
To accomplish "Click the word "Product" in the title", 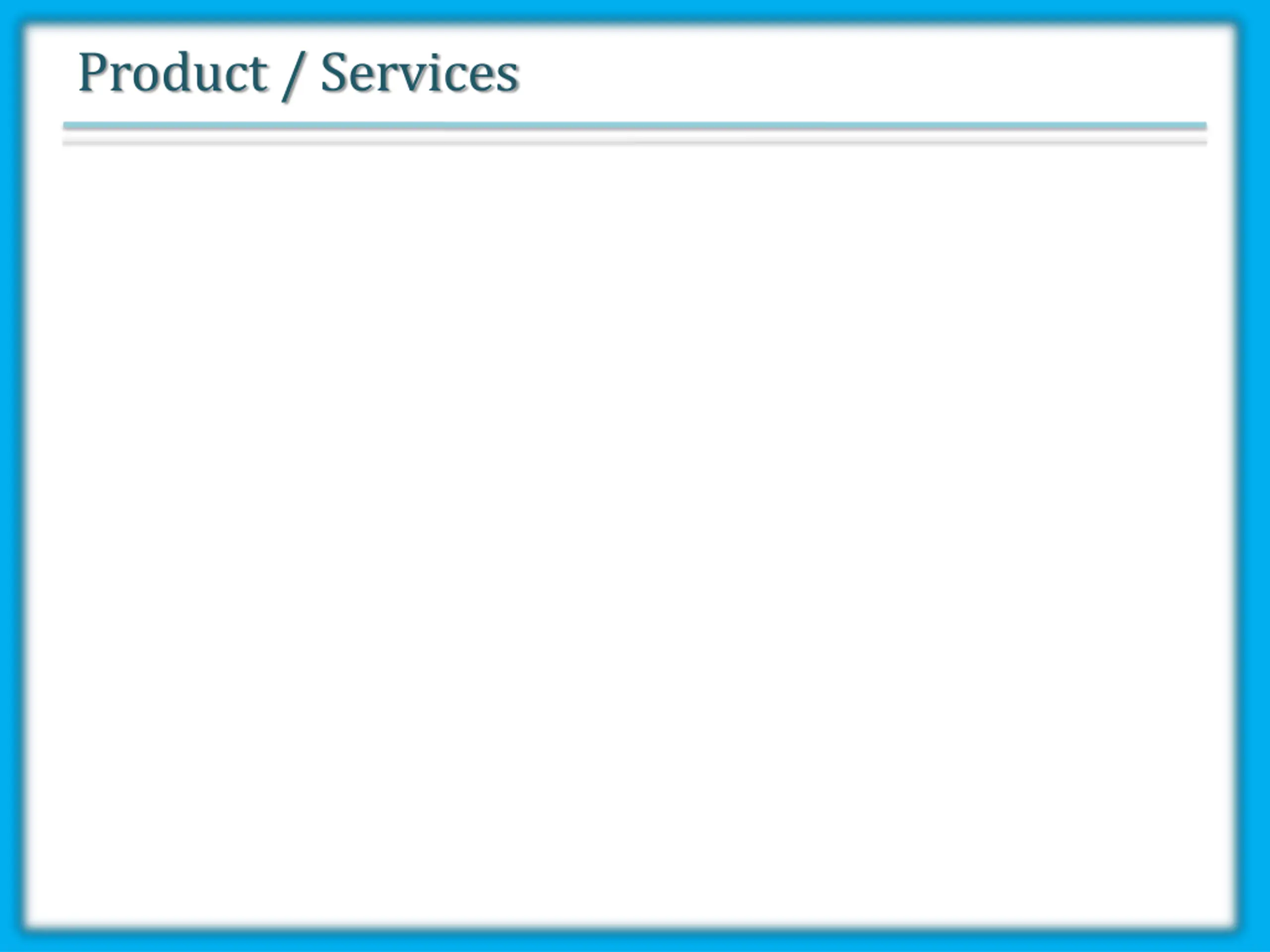I will pos(173,73).
